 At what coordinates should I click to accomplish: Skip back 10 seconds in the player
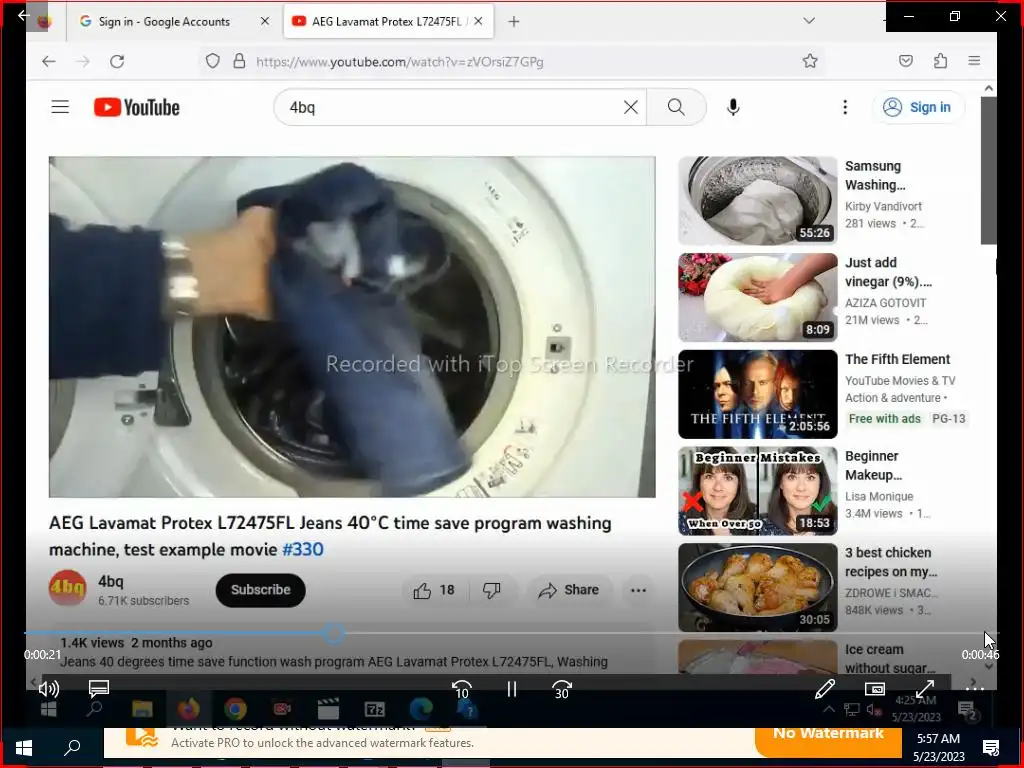pos(462,690)
